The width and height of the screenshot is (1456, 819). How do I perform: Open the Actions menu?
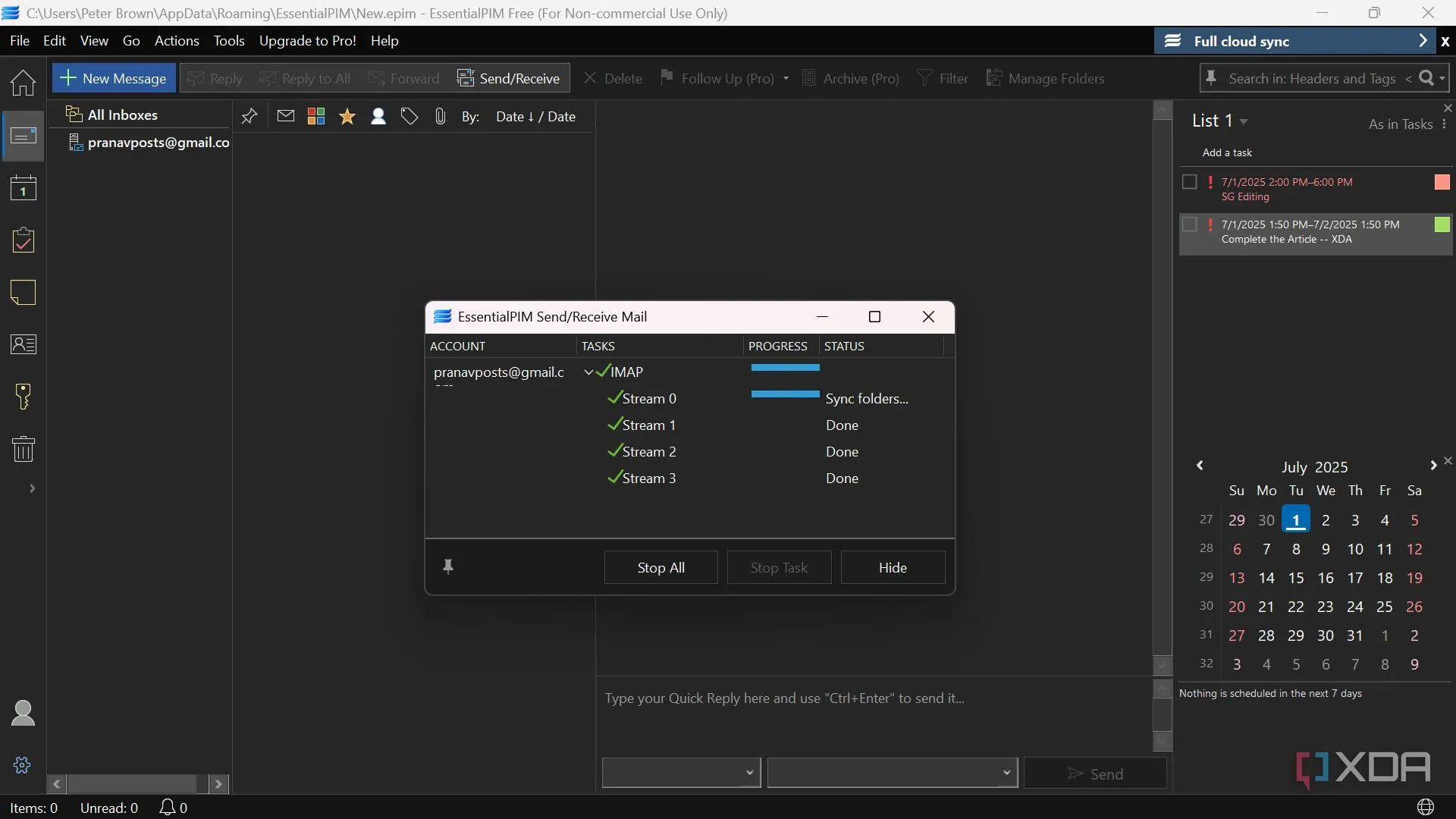(177, 41)
